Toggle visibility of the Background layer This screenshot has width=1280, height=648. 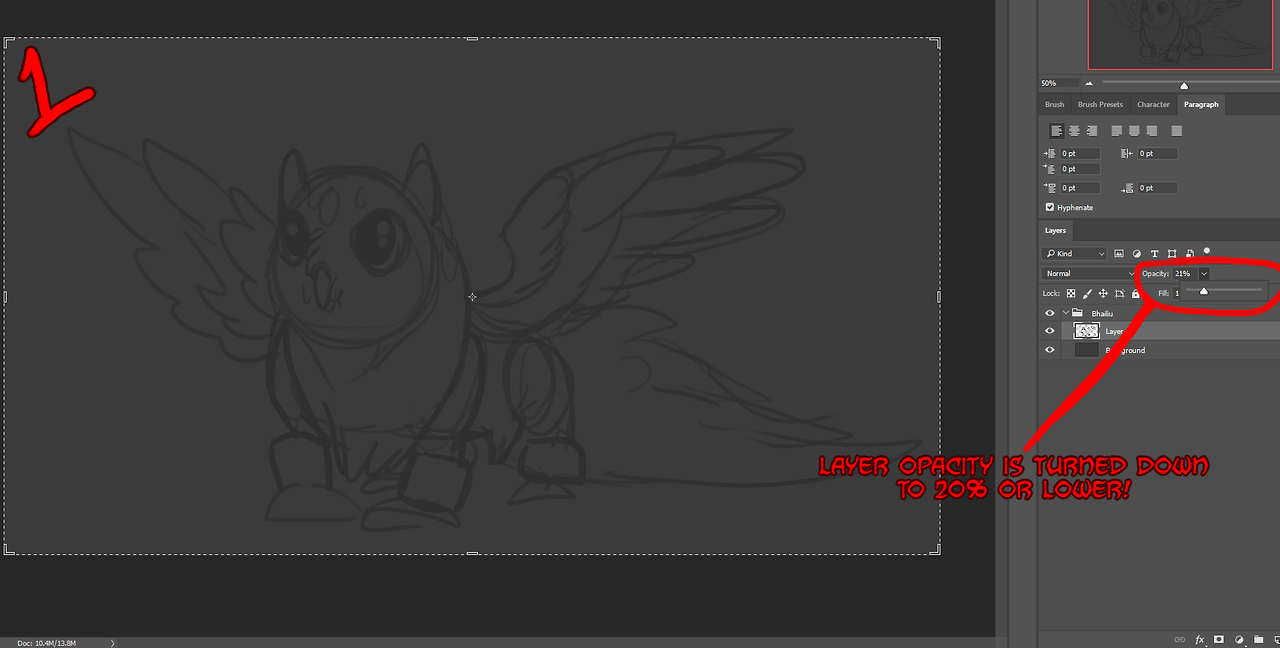pos(1049,350)
